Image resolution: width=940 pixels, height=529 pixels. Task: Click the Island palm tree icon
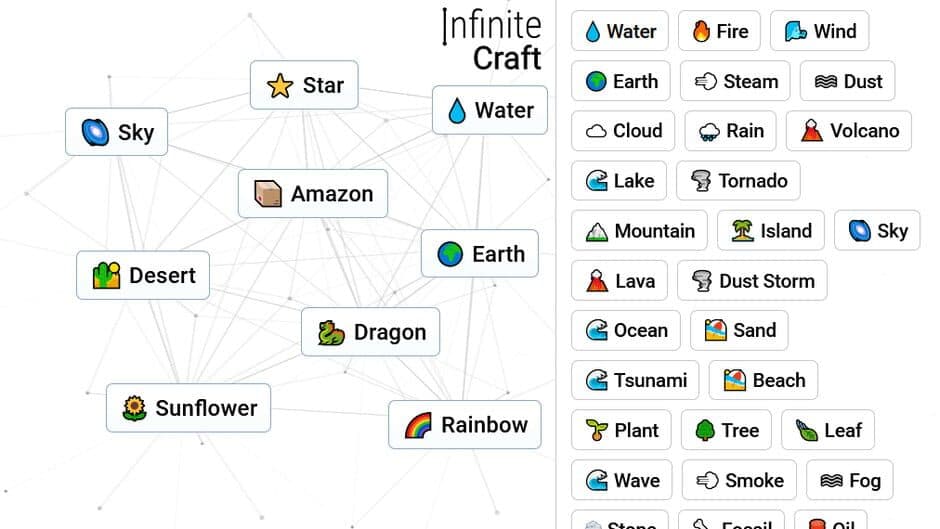click(742, 231)
